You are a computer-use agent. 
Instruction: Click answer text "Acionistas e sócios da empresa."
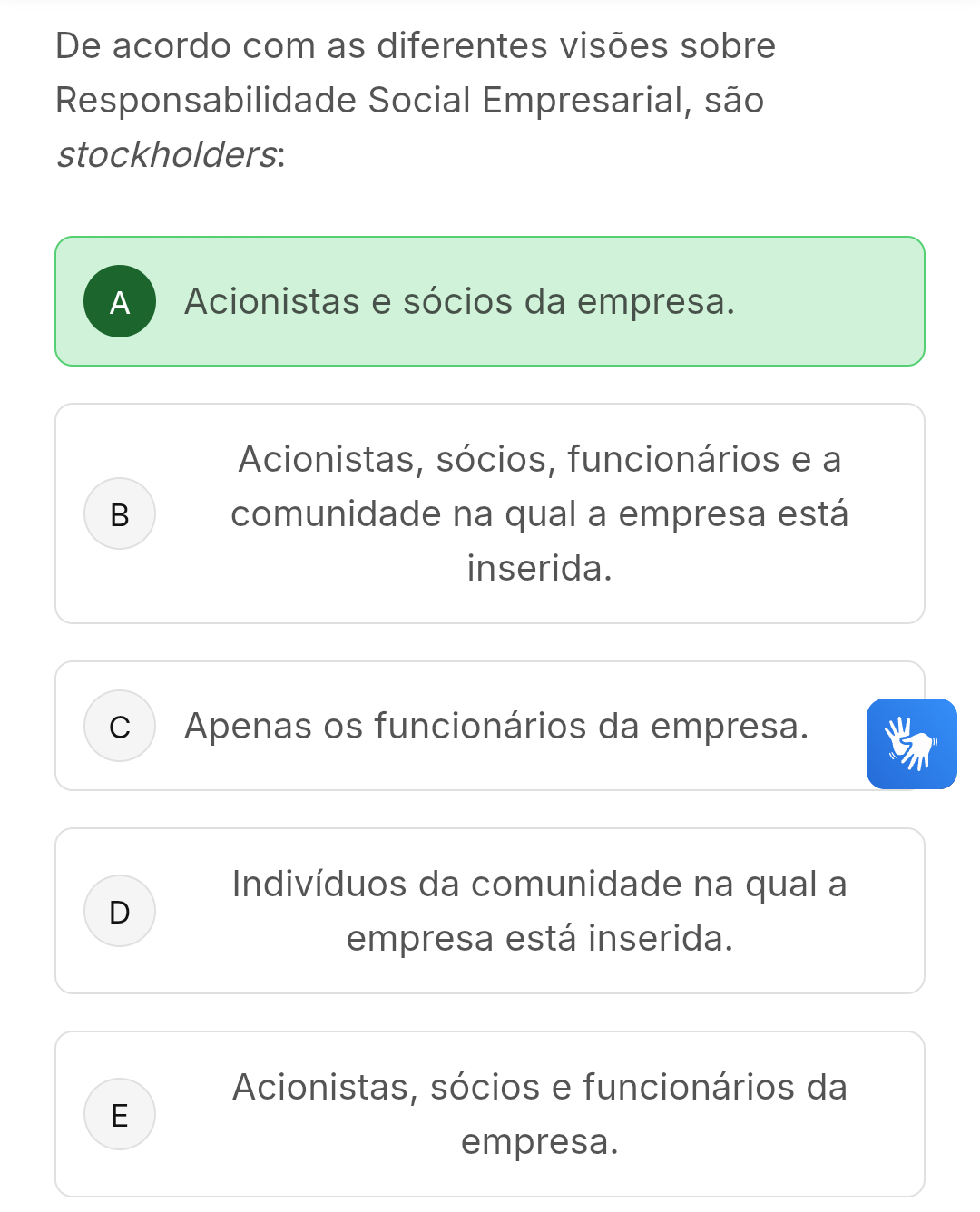[459, 302]
